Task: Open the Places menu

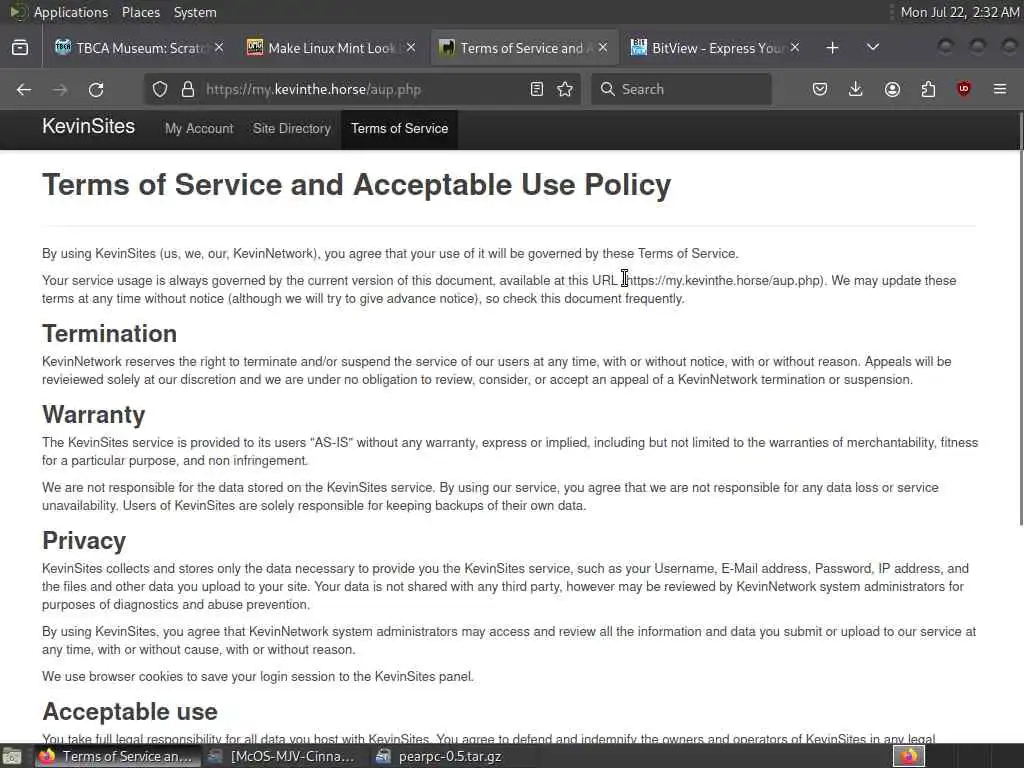Action: (140, 12)
